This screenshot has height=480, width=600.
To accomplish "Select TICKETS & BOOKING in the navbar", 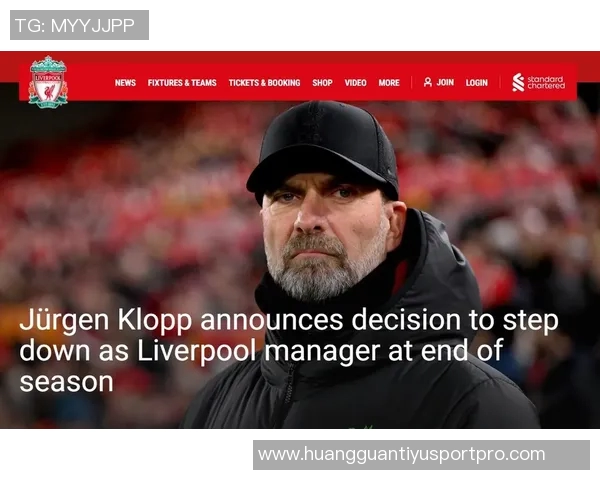I will coord(264,83).
